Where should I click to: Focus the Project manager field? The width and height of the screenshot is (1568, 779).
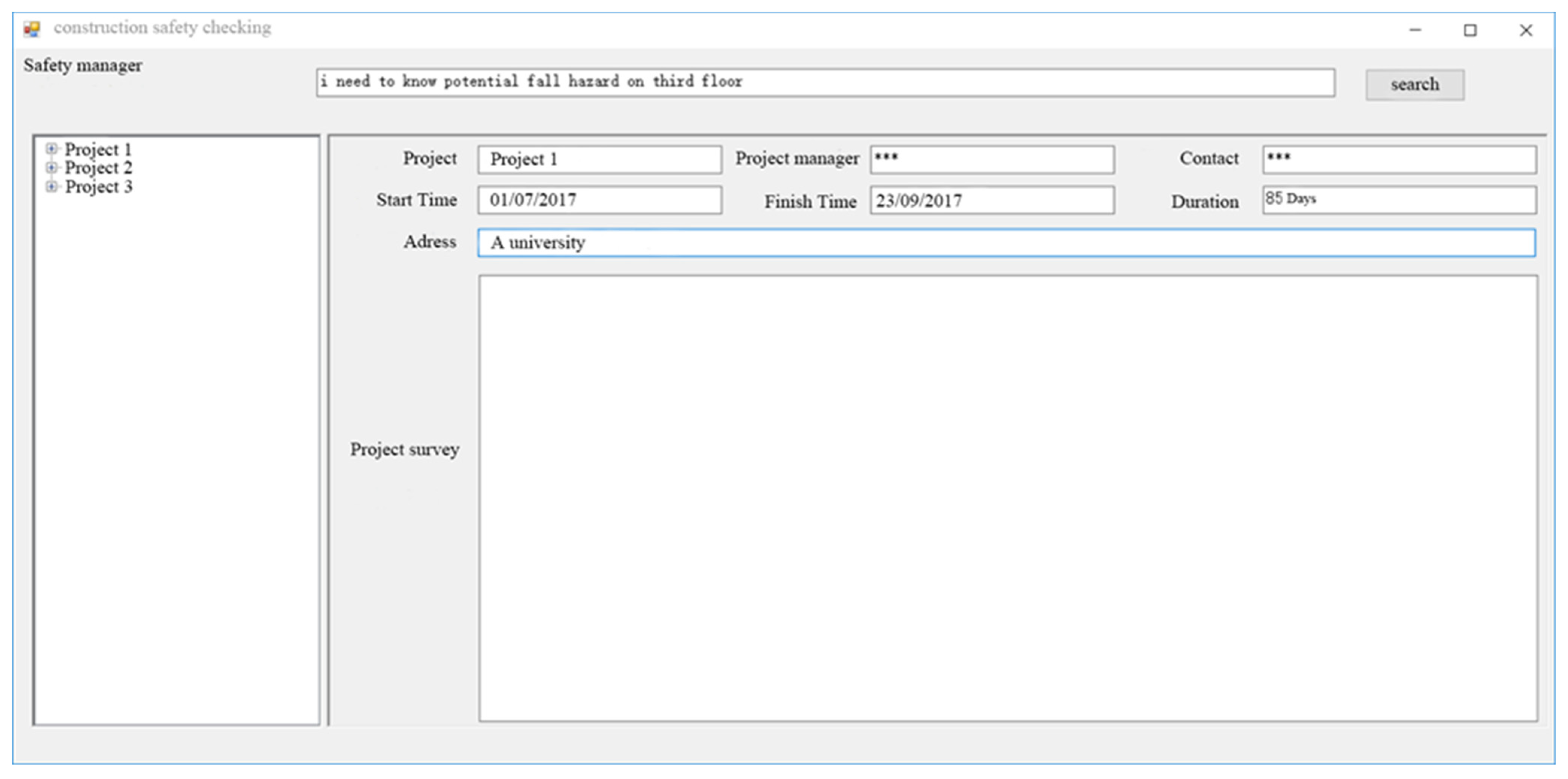pyautogui.click(x=992, y=159)
